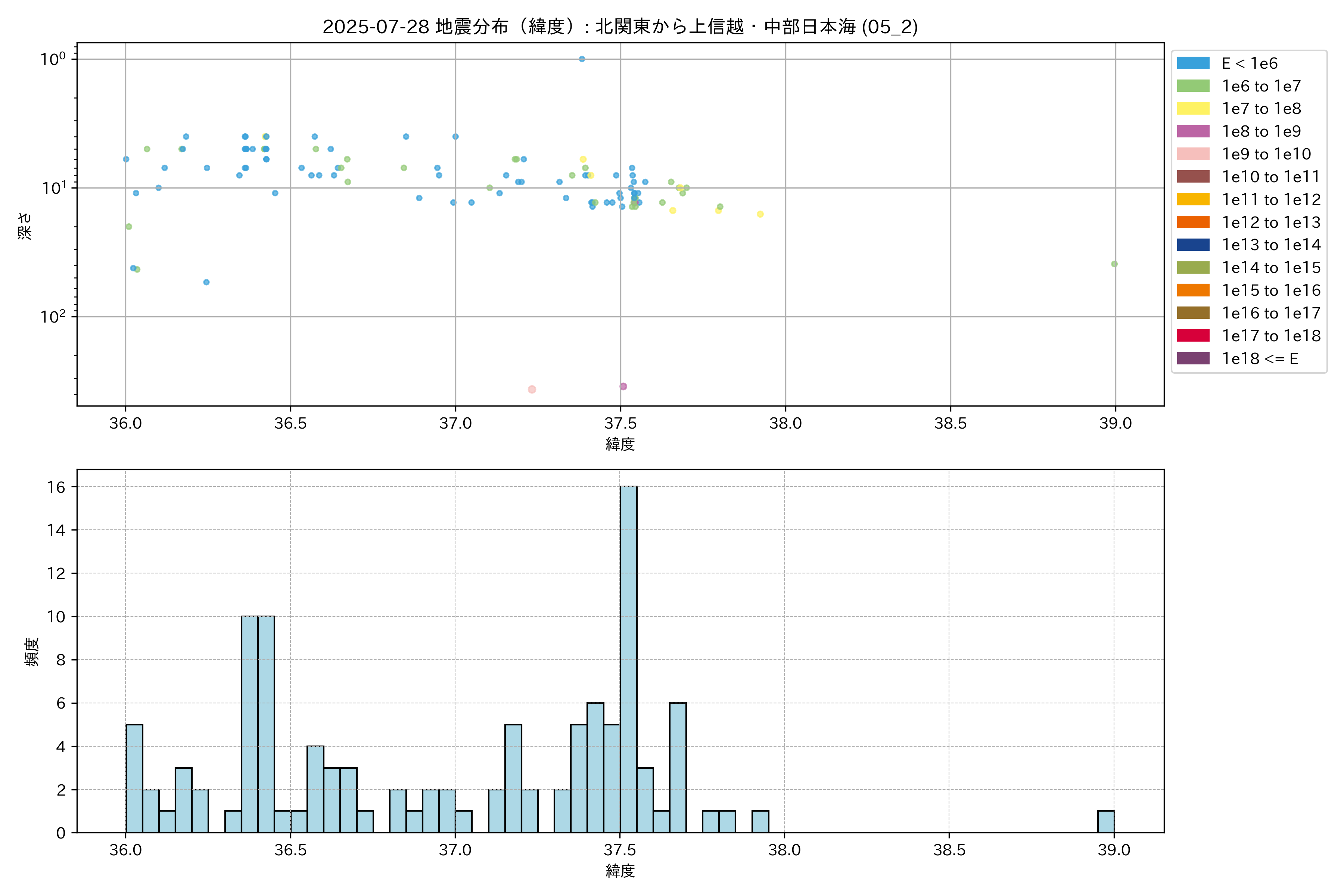Click the 1e12 to 1e13 orange swatch
The height and width of the screenshot is (896, 1344).
click(1192, 222)
